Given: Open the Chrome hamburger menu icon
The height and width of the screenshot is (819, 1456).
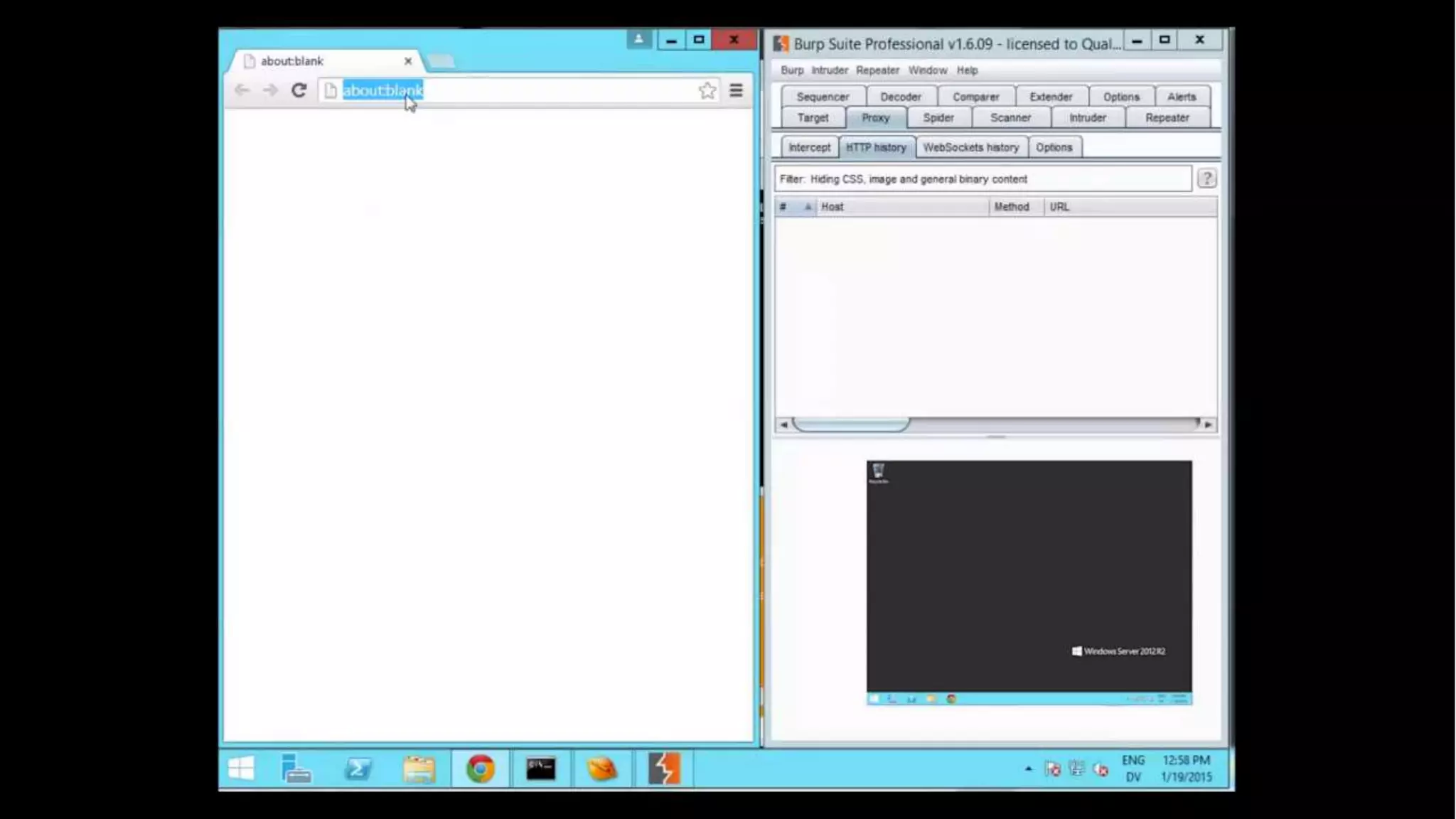Looking at the screenshot, I should coord(736,90).
